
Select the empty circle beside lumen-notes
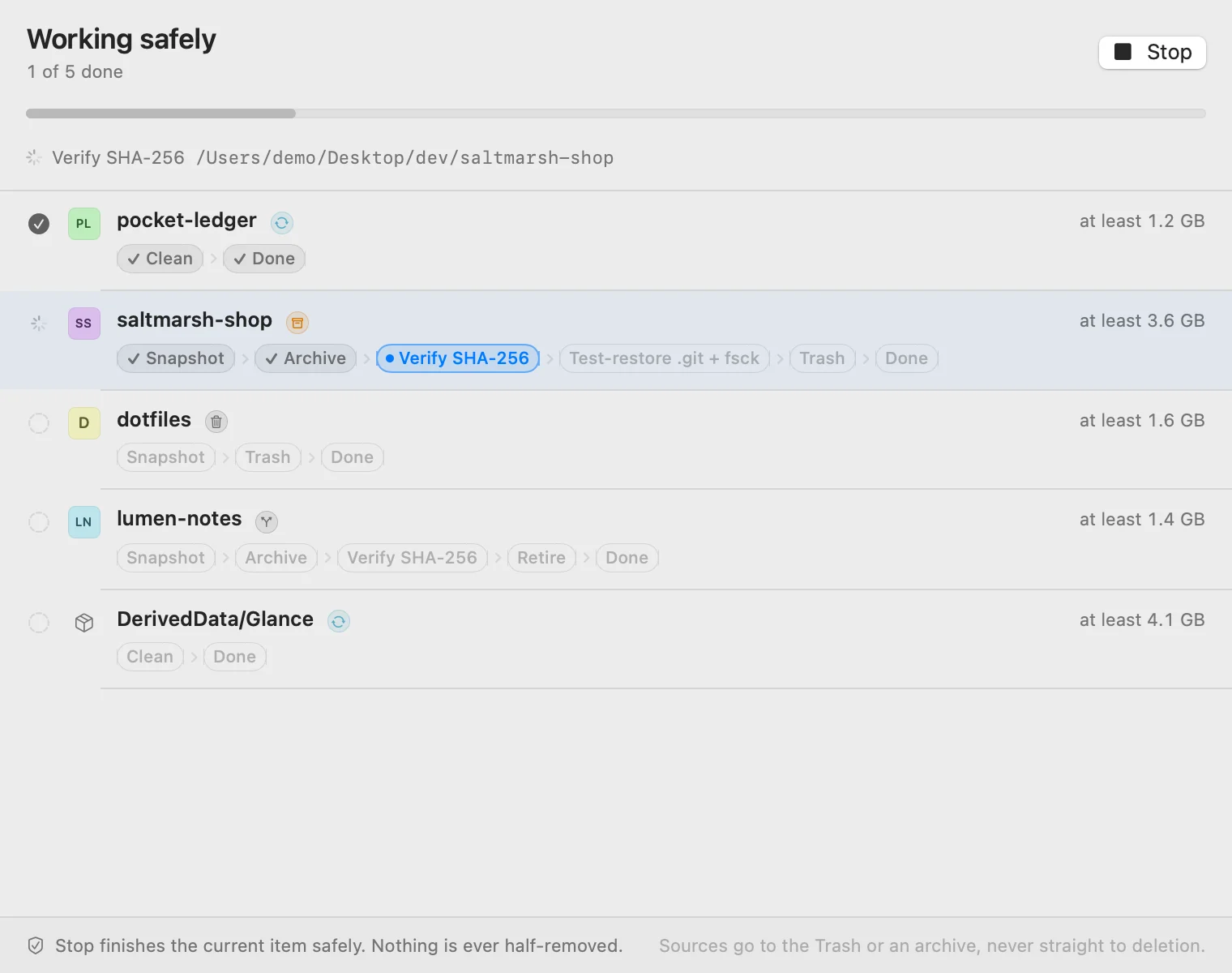pos(39,522)
